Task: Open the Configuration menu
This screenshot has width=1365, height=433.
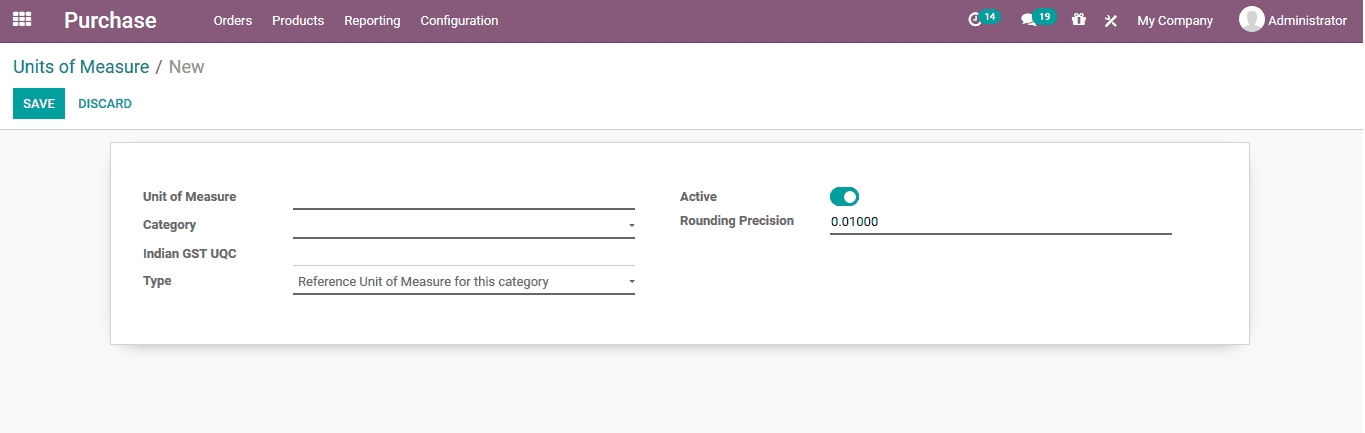Action: (459, 21)
